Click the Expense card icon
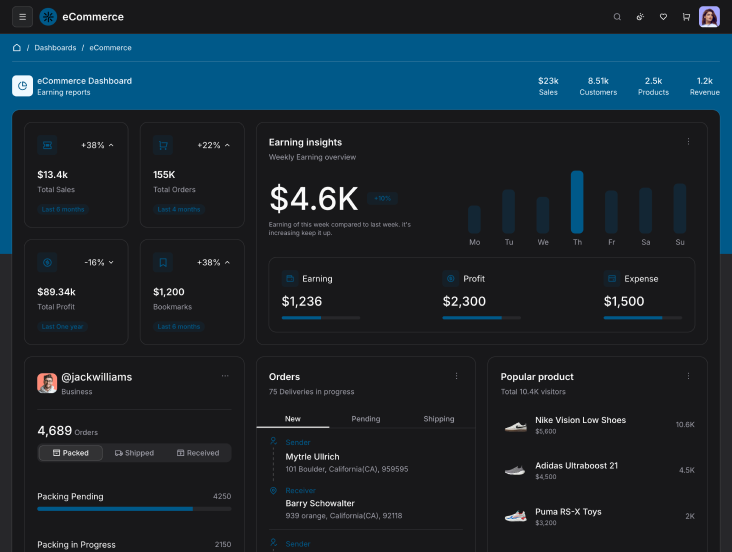Image resolution: width=732 pixels, height=552 pixels. 612,279
